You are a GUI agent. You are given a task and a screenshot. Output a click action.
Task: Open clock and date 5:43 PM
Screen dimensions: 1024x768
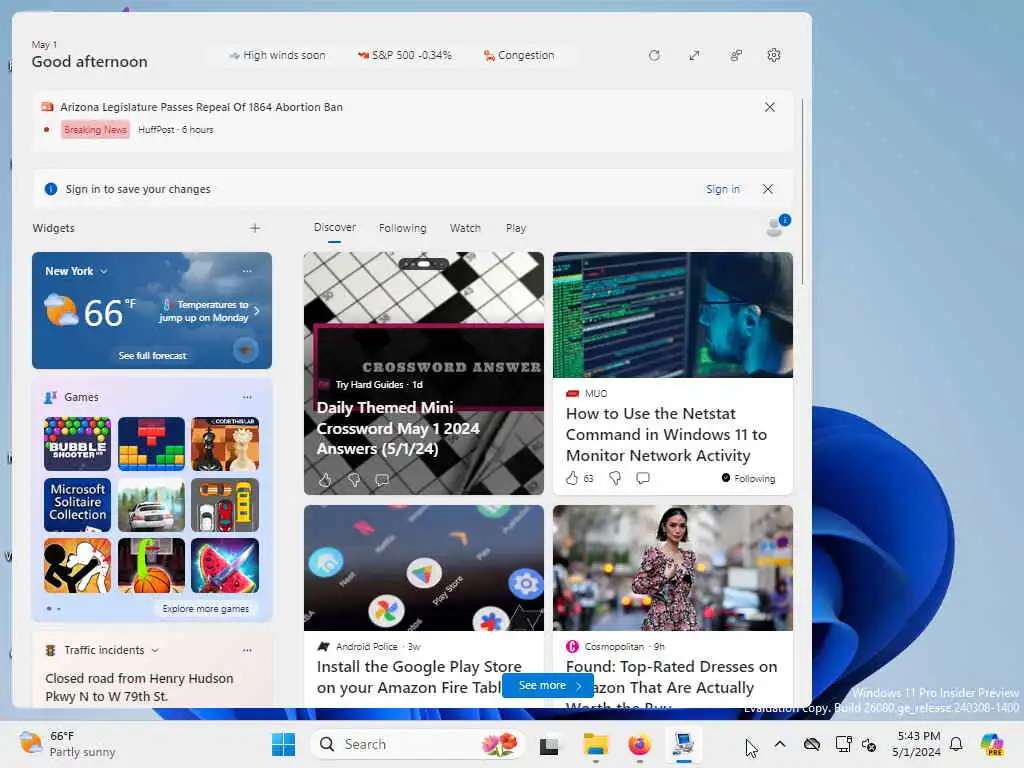(x=917, y=744)
